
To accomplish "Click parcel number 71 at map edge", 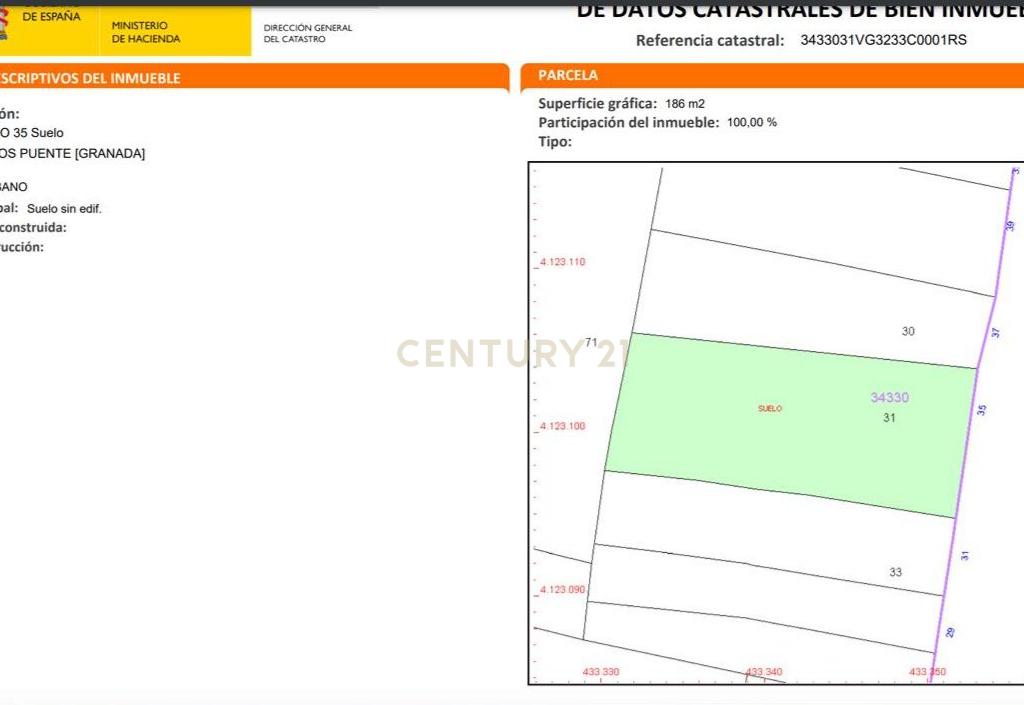I will [x=591, y=342].
